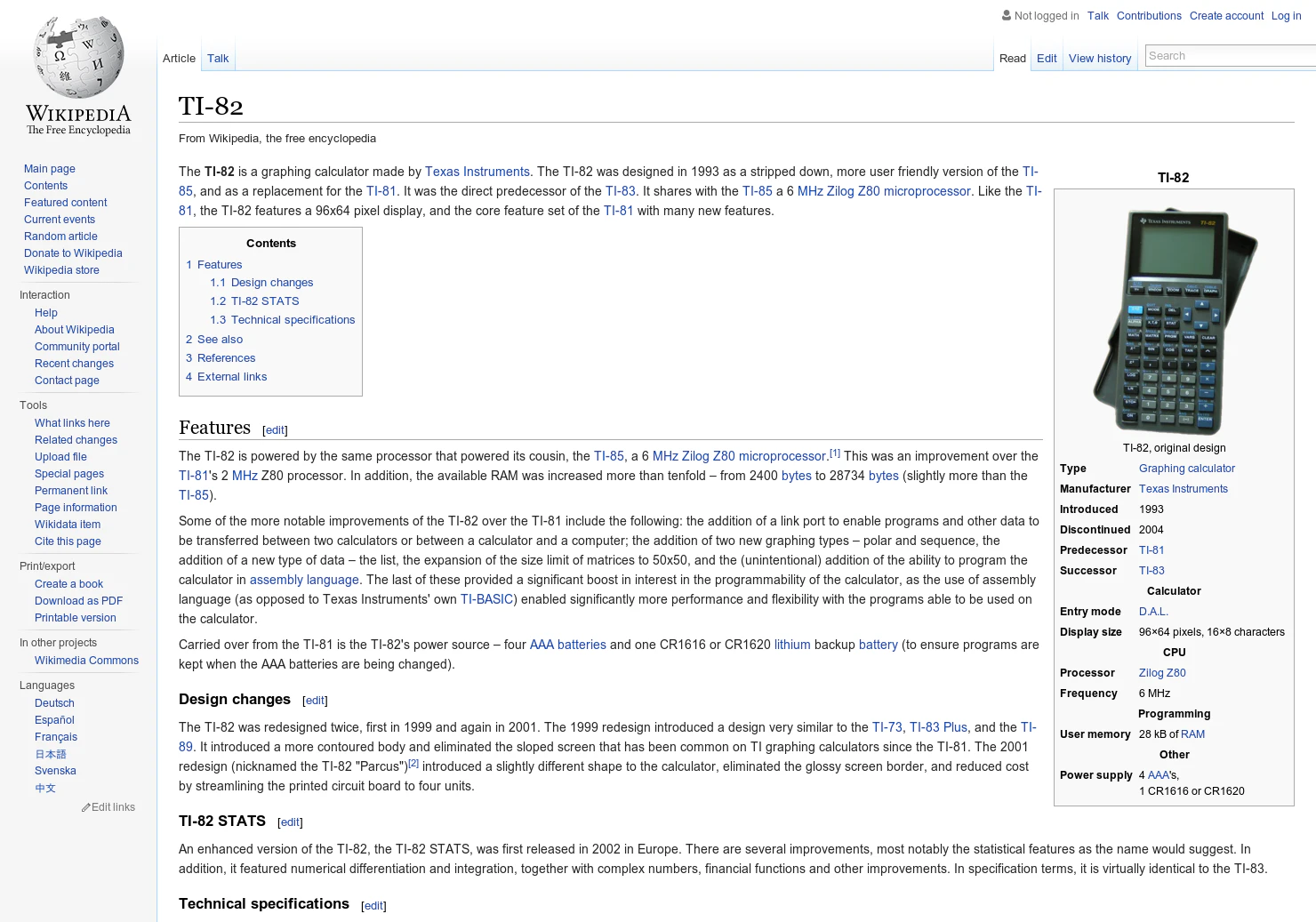
Task: Switch to Español language
Action: pos(54,720)
